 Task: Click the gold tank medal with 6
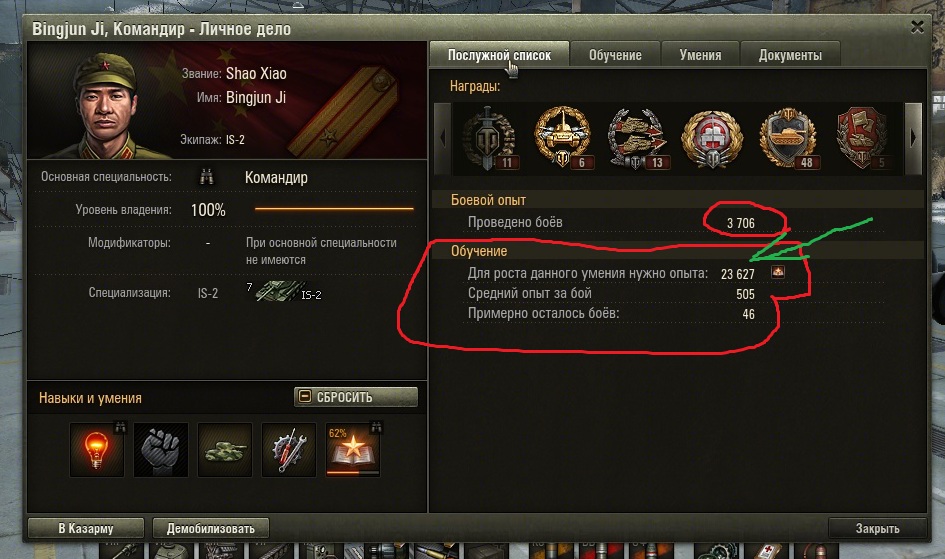[x=563, y=138]
